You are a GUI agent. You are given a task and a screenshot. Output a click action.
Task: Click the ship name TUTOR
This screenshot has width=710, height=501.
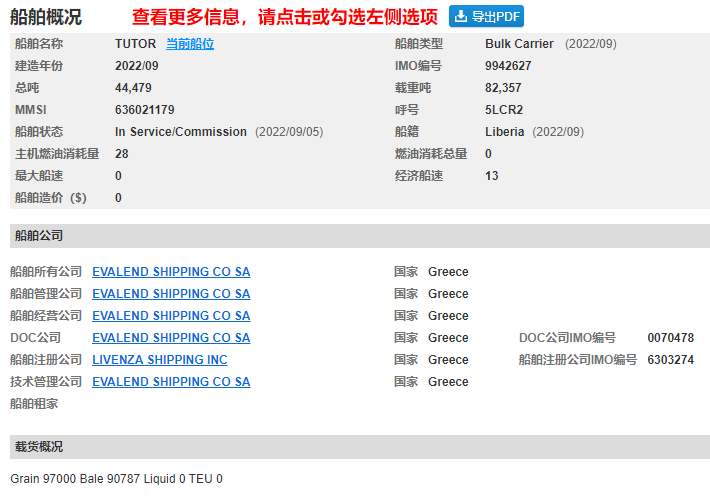tap(135, 44)
